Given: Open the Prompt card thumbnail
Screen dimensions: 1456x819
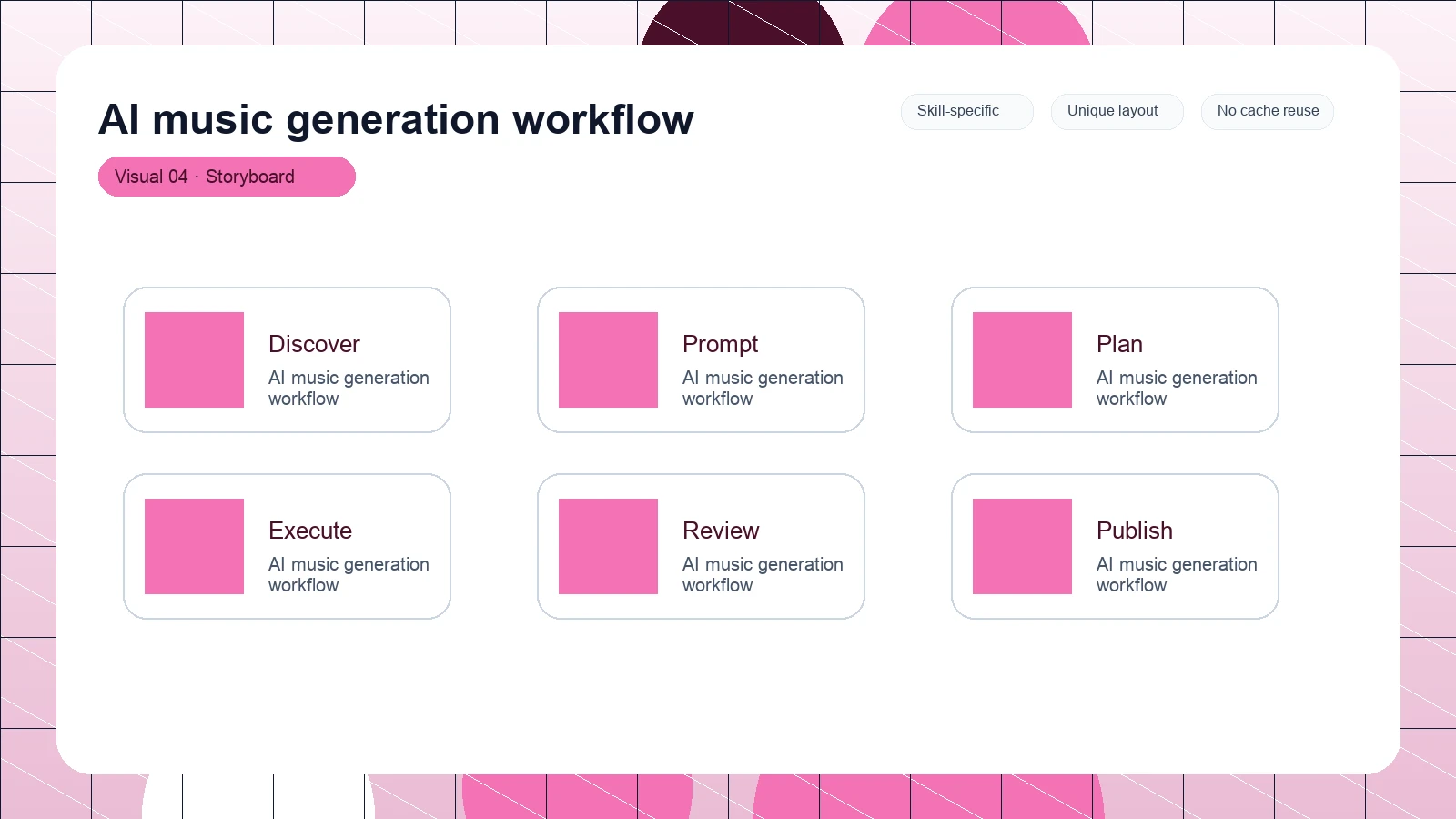Looking at the screenshot, I should click(608, 359).
